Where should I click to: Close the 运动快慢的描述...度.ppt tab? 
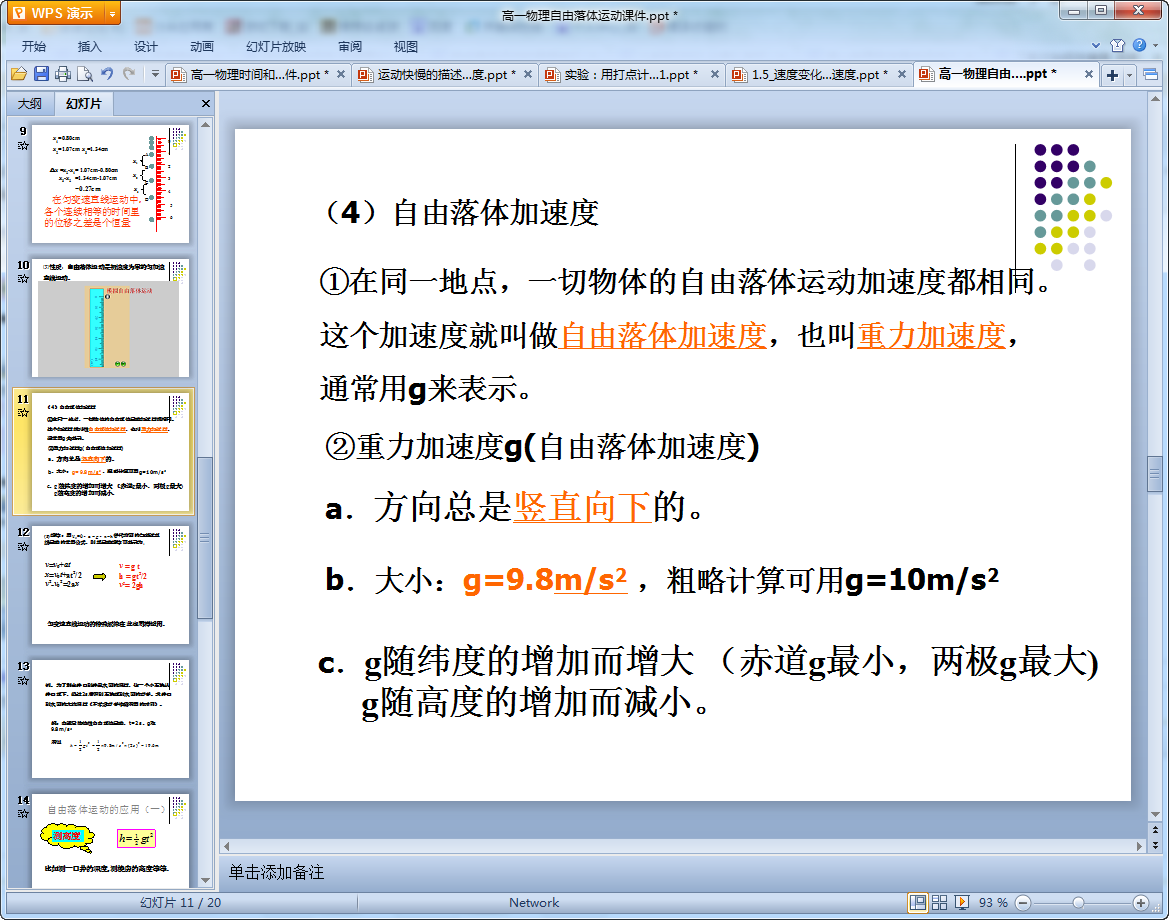528,74
